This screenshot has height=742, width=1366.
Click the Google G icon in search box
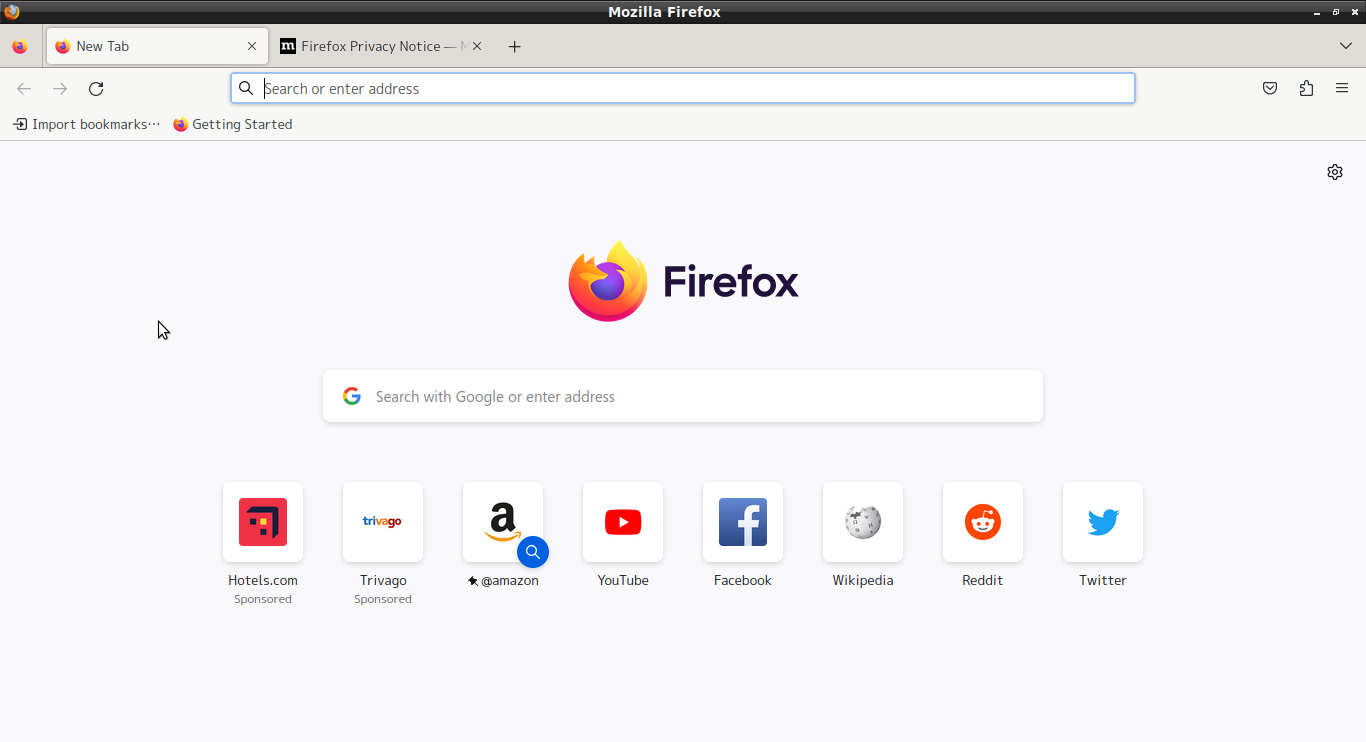[352, 396]
